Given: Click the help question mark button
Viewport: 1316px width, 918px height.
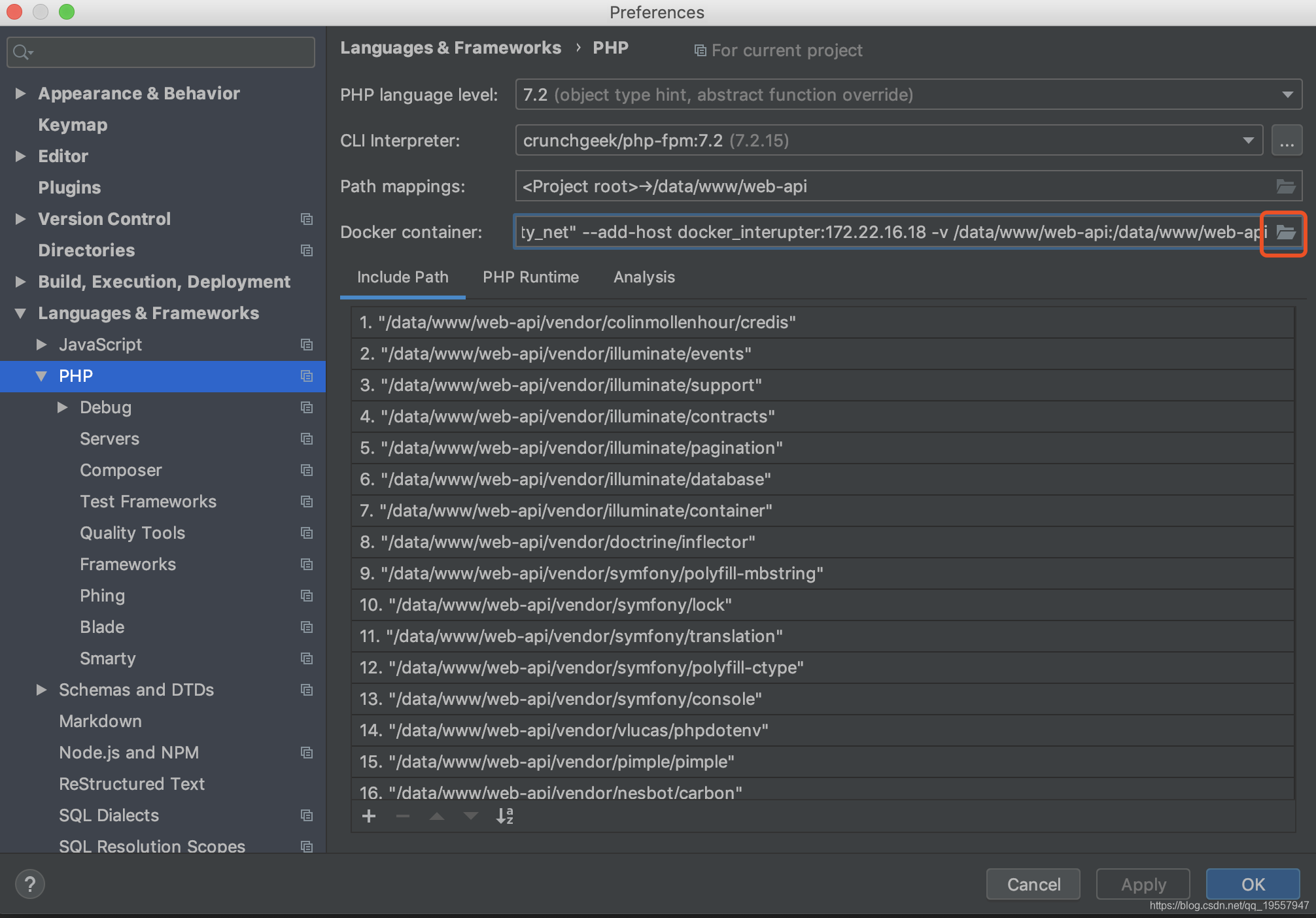Looking at the screenshot, I should click(30, 885).
